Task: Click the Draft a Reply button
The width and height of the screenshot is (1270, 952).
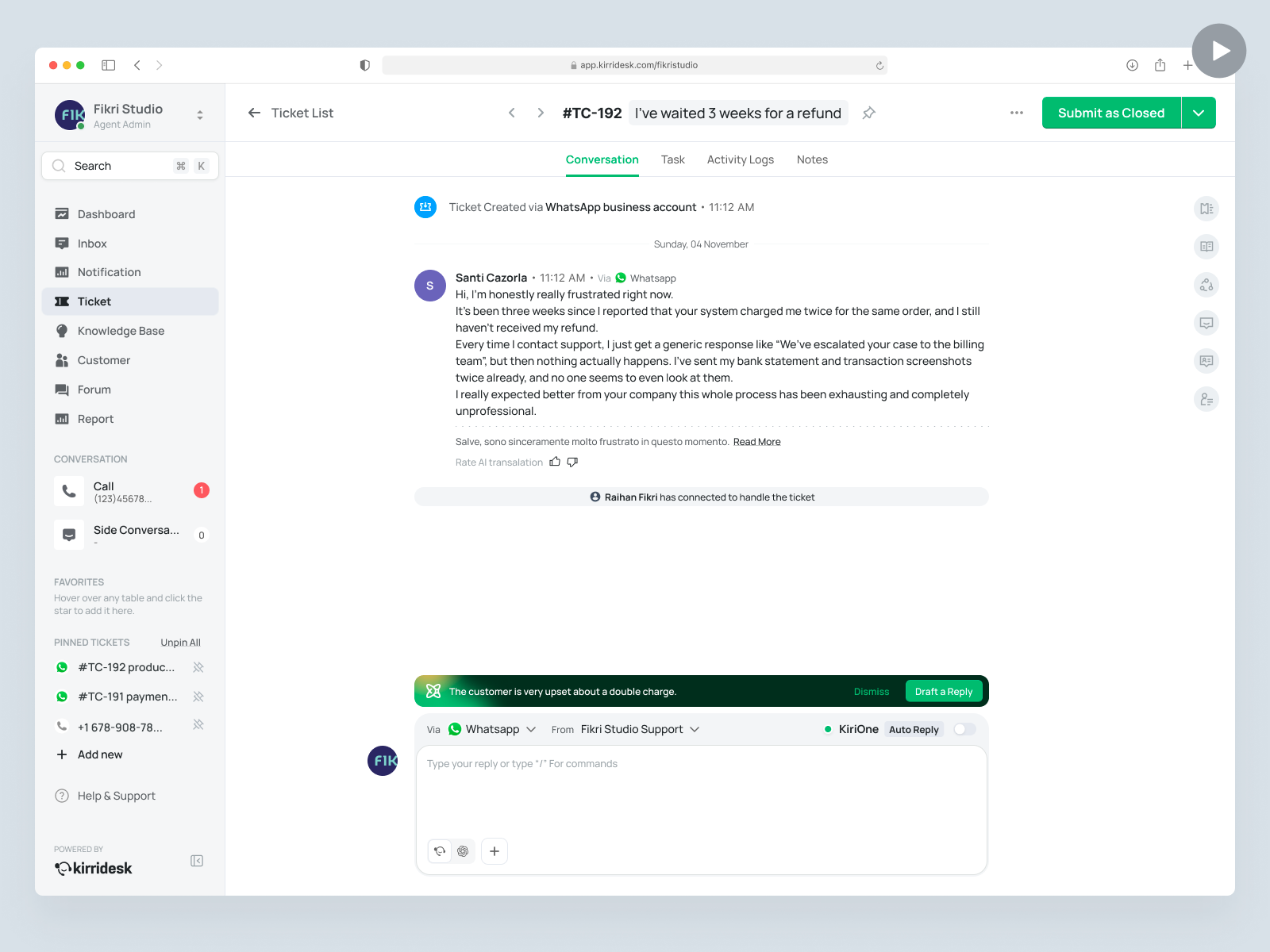Action: 944,691
